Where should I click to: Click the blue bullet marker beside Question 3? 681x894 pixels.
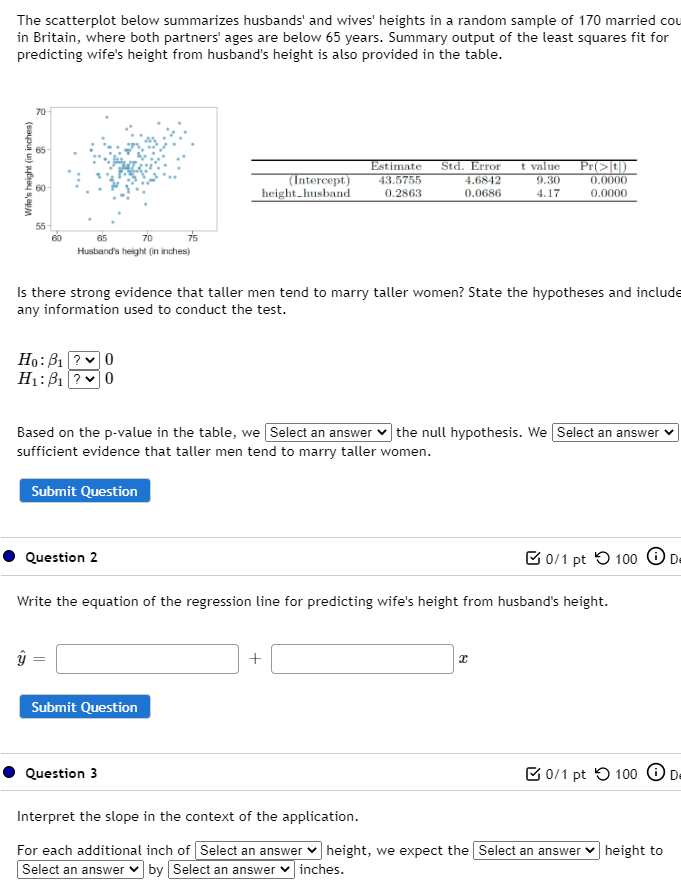(8, 773)
